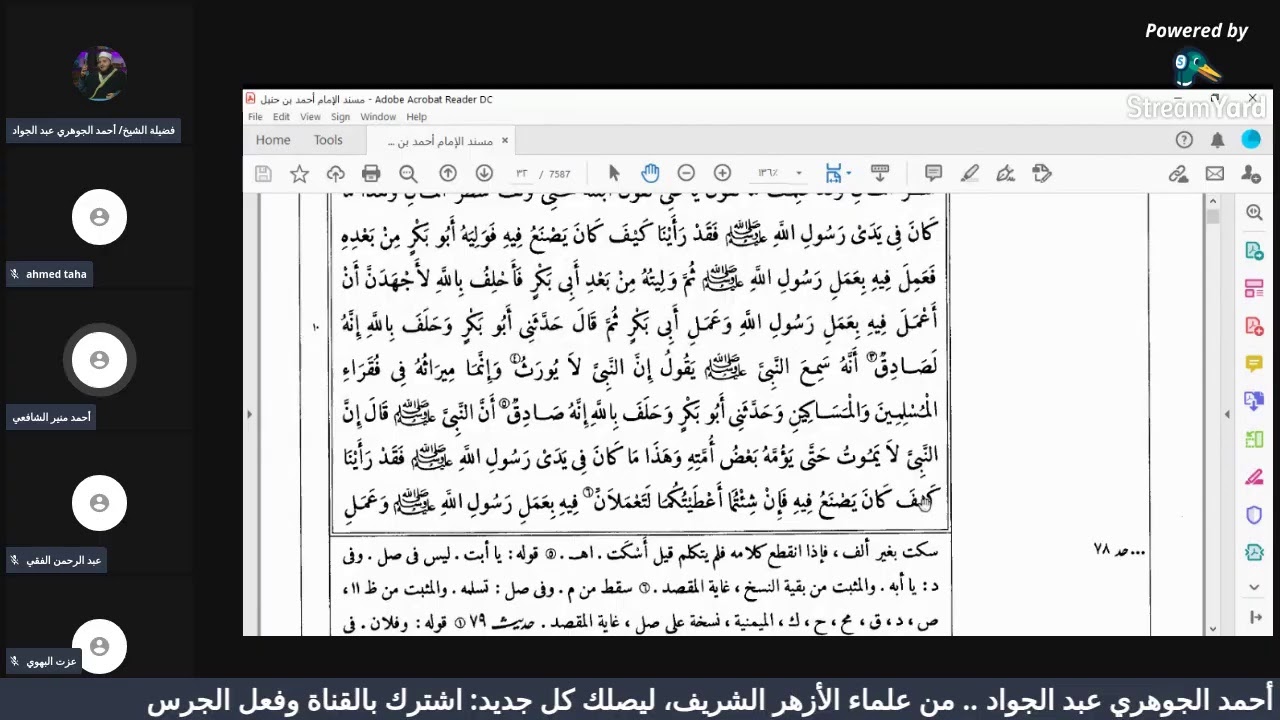
Task: Collapse right pane with small triangle
Action: click(x=1227, y=414)
